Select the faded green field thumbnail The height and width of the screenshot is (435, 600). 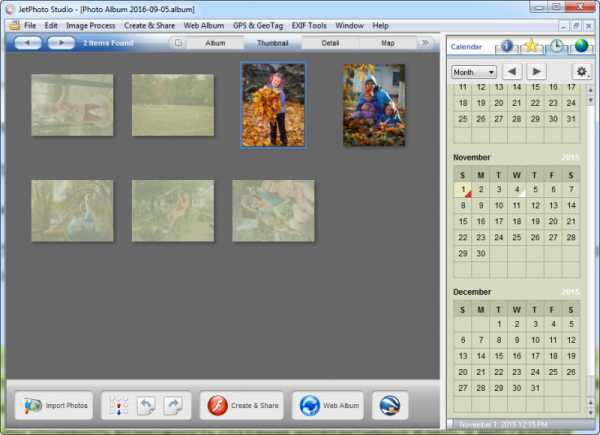coord(173,105)
